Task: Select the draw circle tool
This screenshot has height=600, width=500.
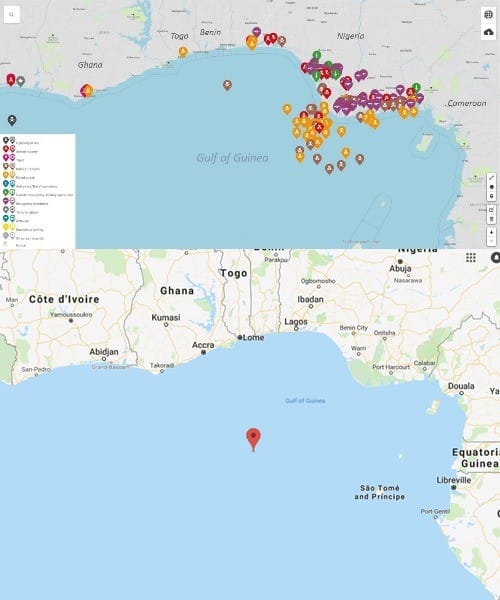Action: 492,187
